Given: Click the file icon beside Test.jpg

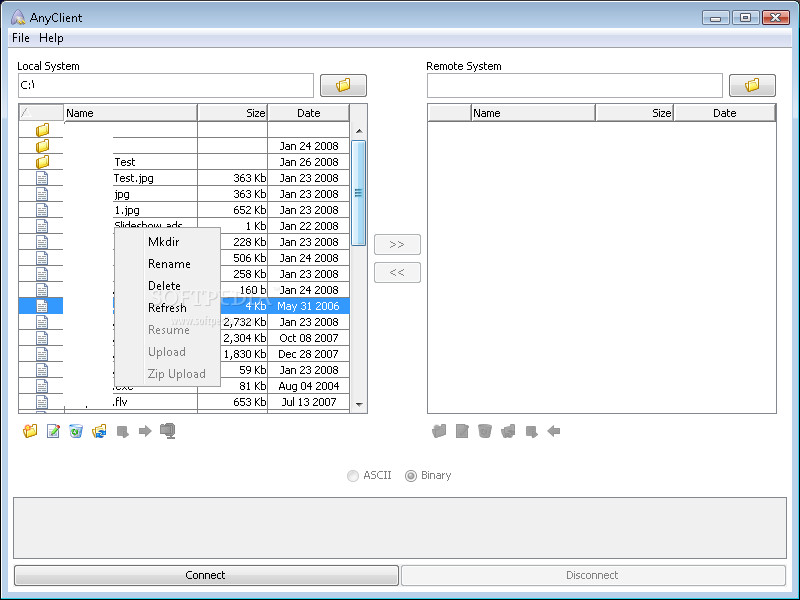Looking at the screenshot, I should click(42, 178).
